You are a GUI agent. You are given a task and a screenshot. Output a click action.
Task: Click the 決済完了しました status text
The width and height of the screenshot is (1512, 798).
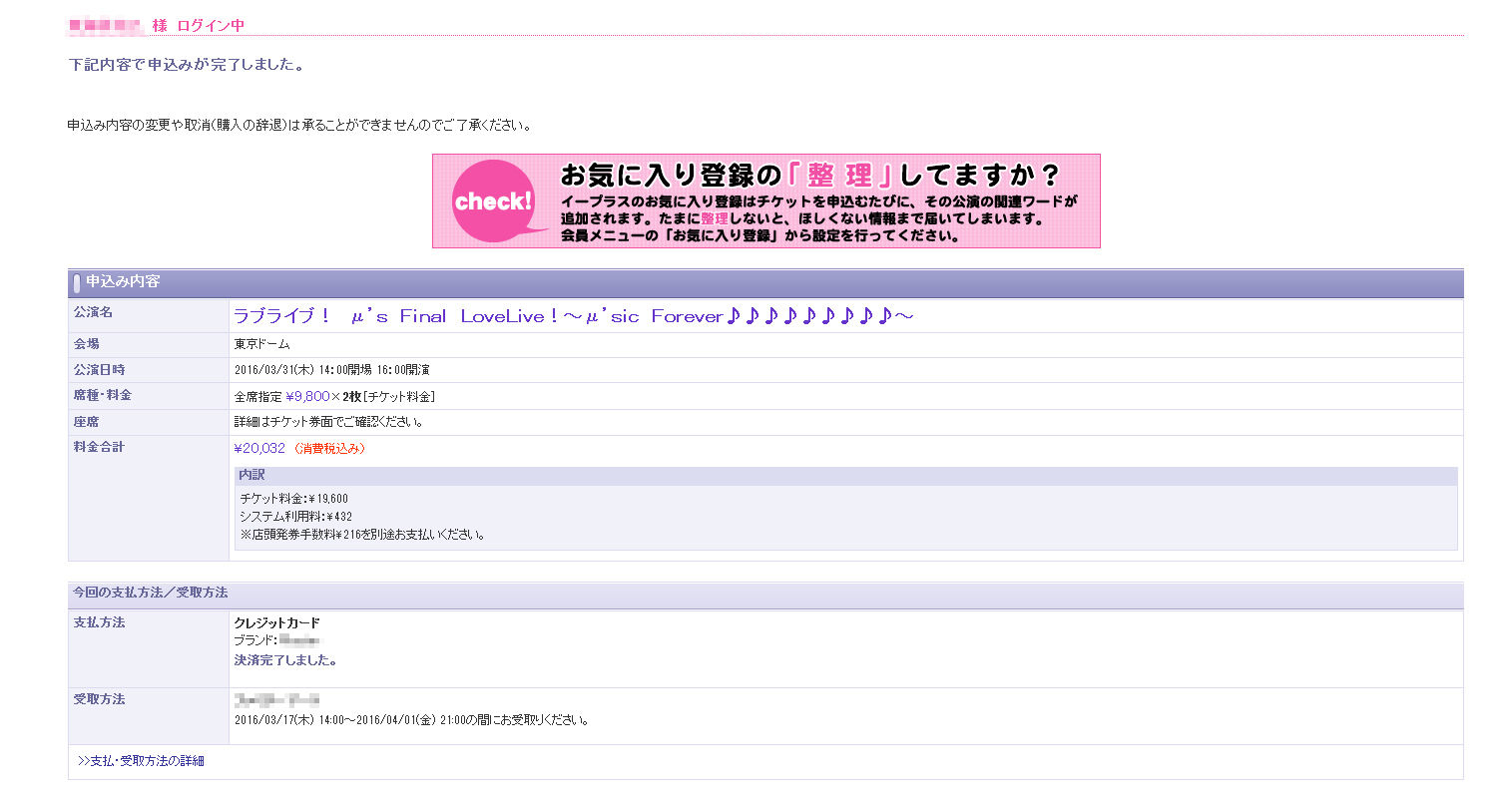click(285, 660)
